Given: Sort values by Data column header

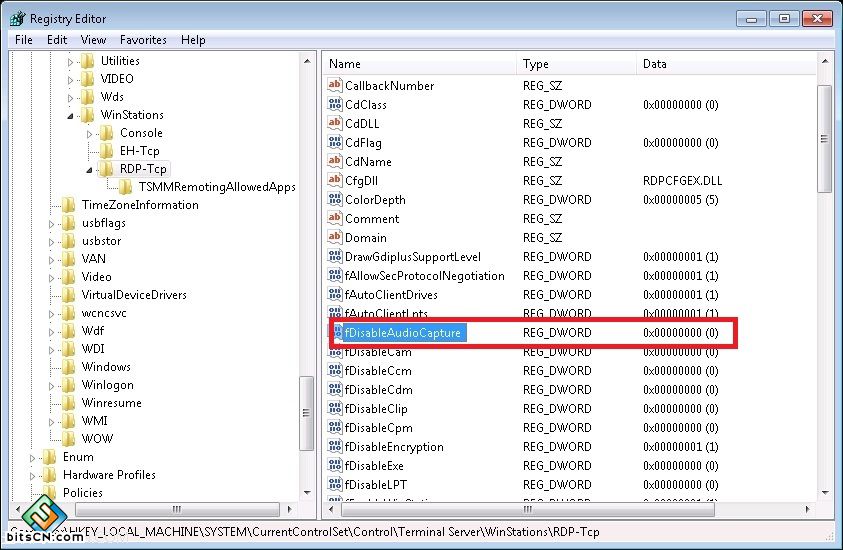Looking at the screenshot, I should 726,63.
